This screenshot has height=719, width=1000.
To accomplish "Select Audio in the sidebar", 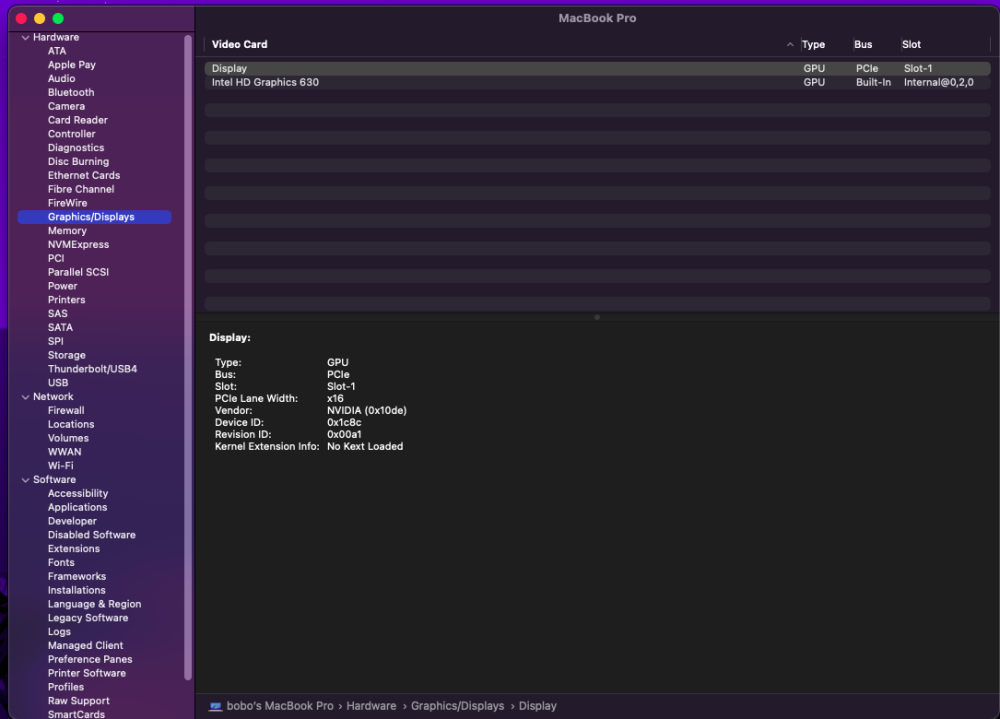I will coord(61,78).
